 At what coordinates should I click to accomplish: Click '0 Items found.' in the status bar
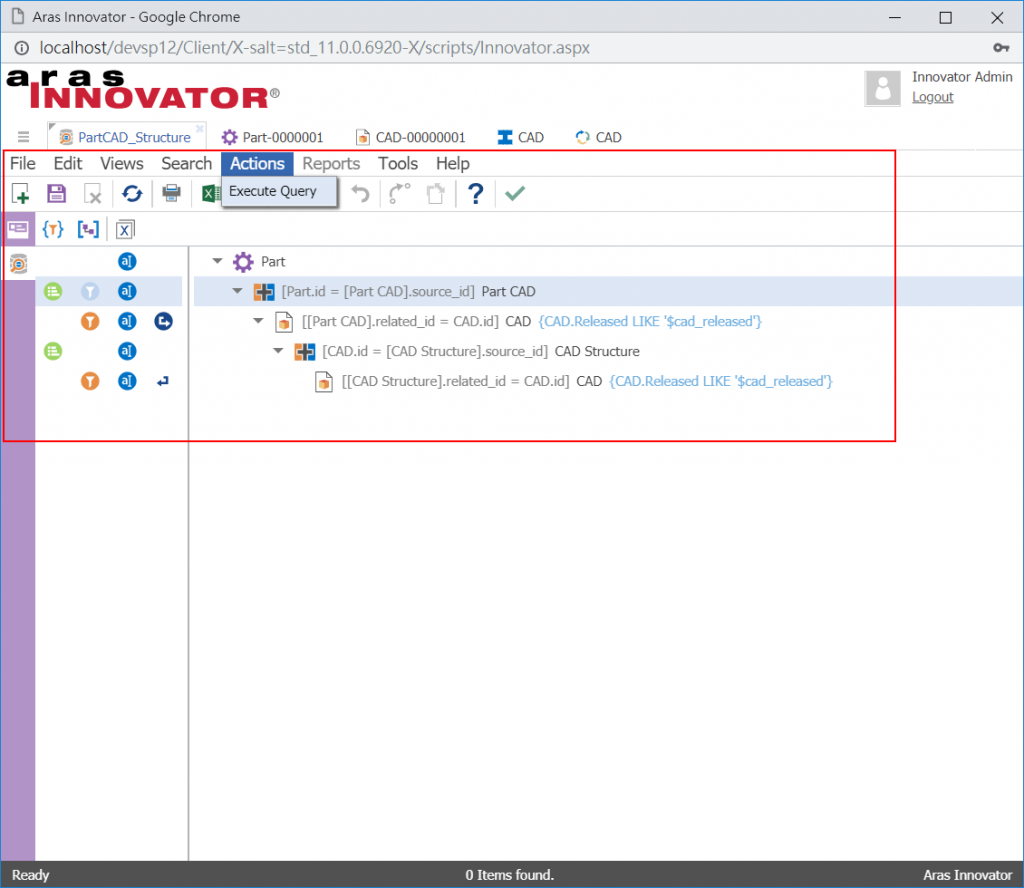click(509, 875)
